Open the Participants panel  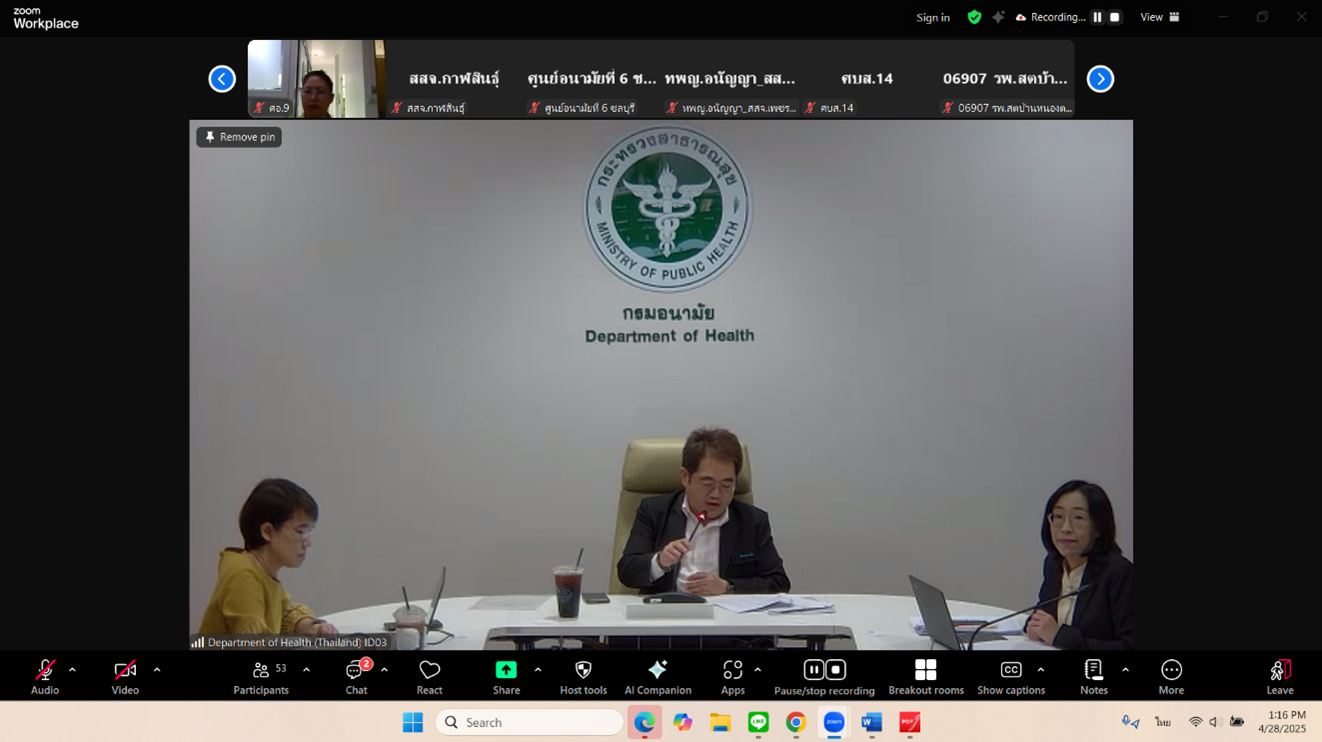(261, 676)
